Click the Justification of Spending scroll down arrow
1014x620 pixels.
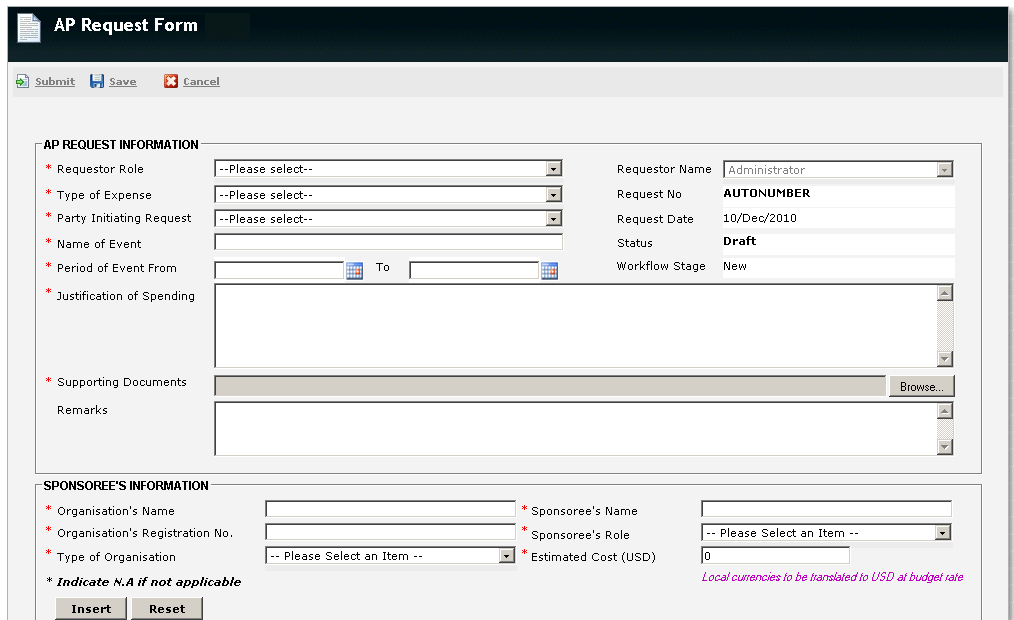click(945, 359)
